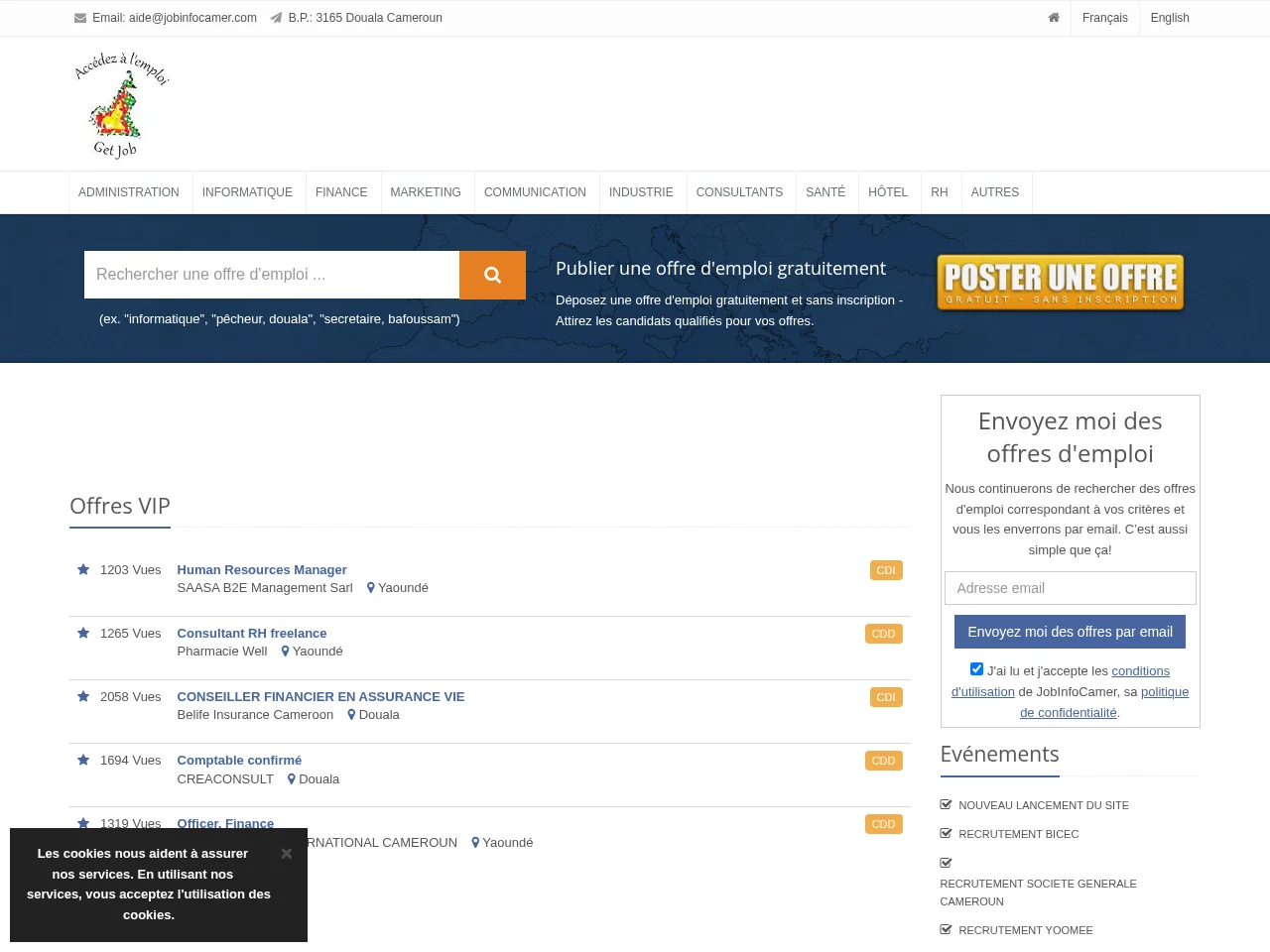This screenshot has height=952, width=1270.
Task: Click check icon beside RECRUTEMENT BICEC
Action: point(947,833)
